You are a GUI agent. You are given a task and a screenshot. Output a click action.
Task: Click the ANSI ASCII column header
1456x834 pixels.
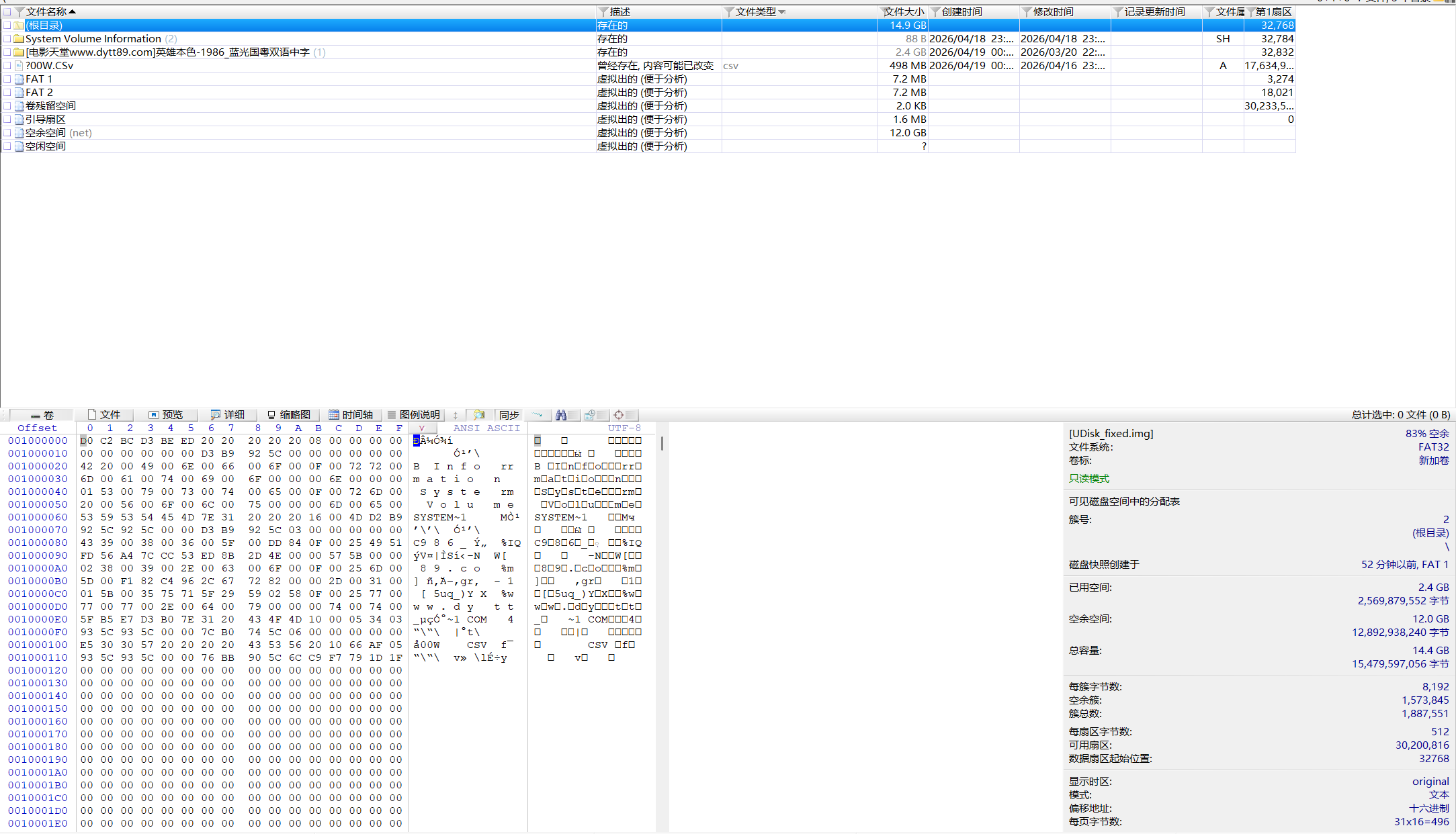point(486,428)
